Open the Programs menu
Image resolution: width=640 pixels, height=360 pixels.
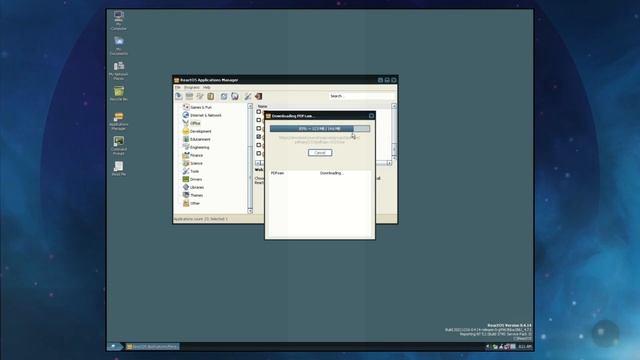point(191,87)
